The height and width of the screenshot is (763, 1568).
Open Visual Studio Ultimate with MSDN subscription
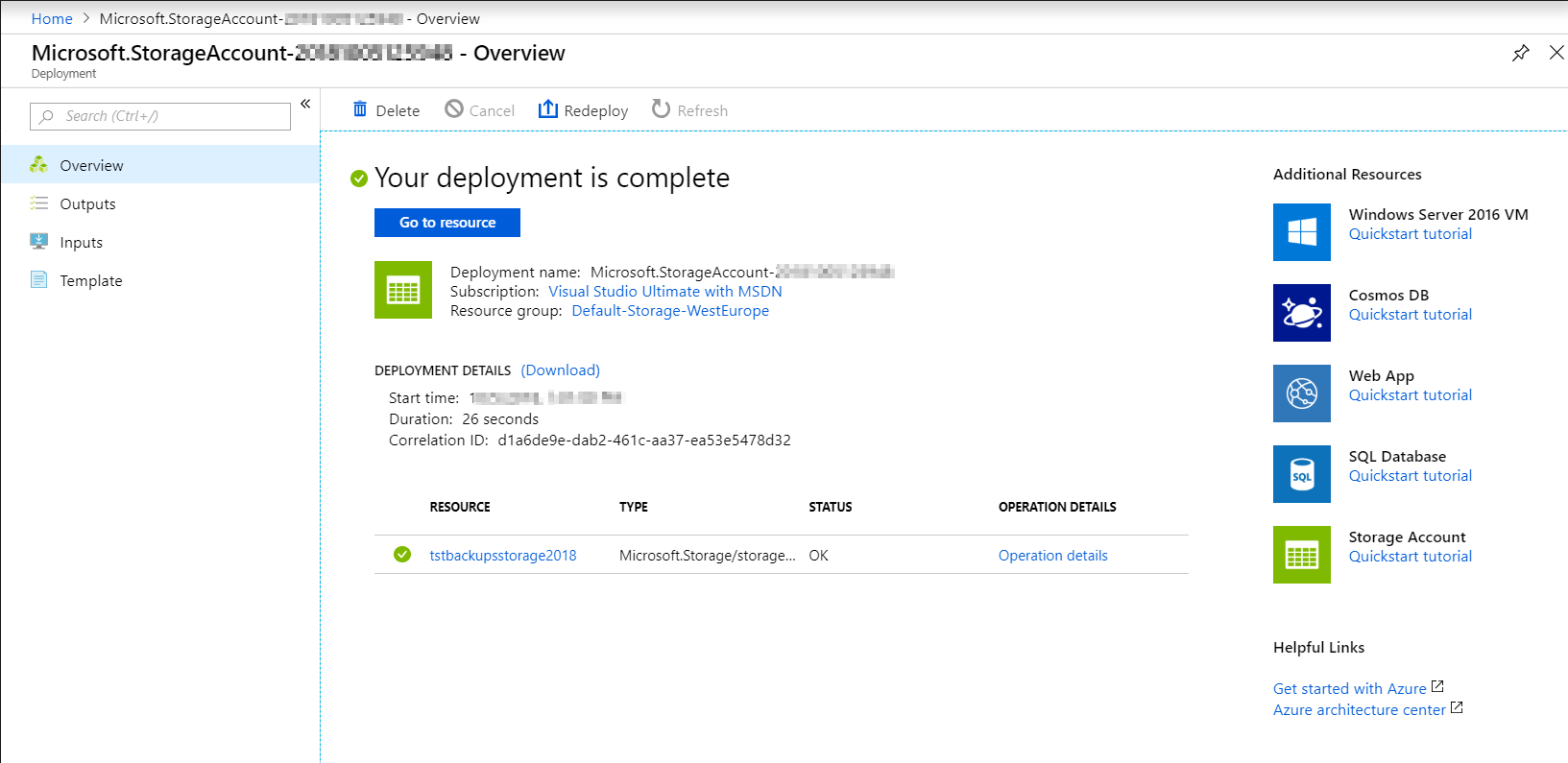pyautogui.click(x=665, y=292)
